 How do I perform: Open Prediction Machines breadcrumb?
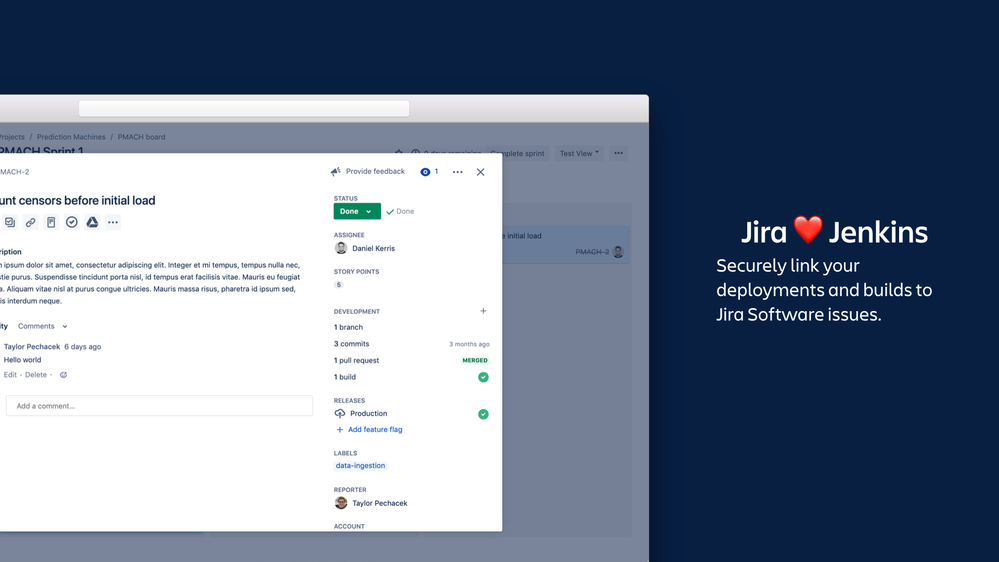coord(71,137)
